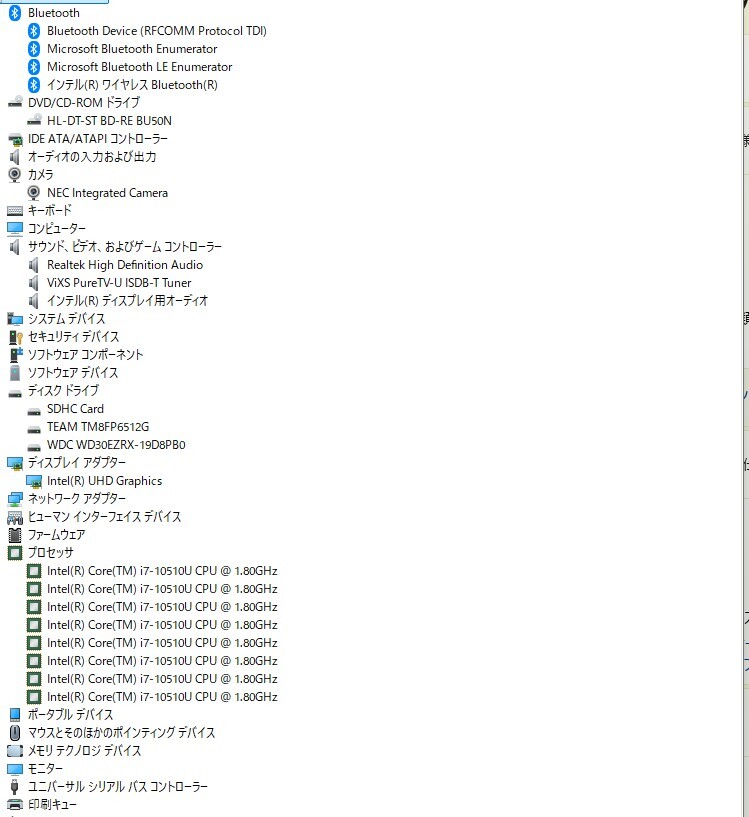Click the ネットワーク アダプター icon

(15, 499)
